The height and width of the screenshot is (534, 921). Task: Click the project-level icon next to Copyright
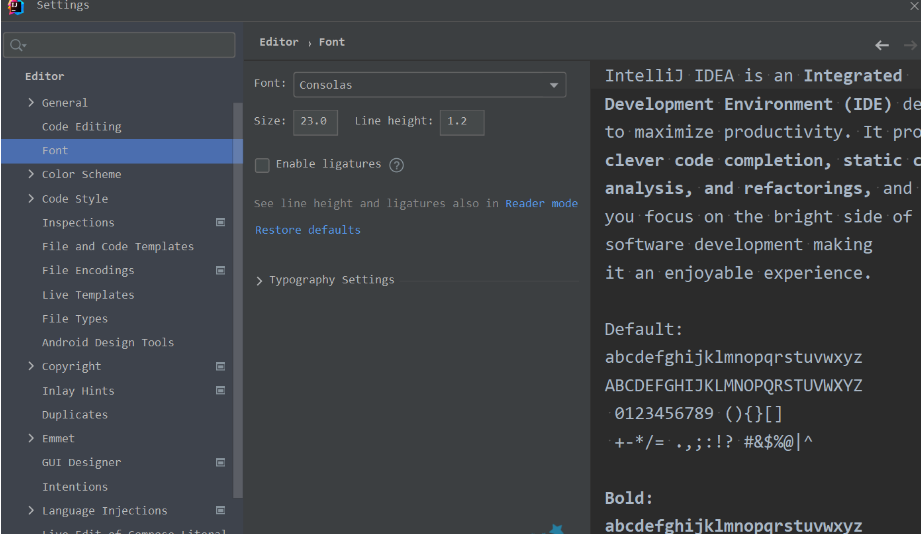point(220,366)
